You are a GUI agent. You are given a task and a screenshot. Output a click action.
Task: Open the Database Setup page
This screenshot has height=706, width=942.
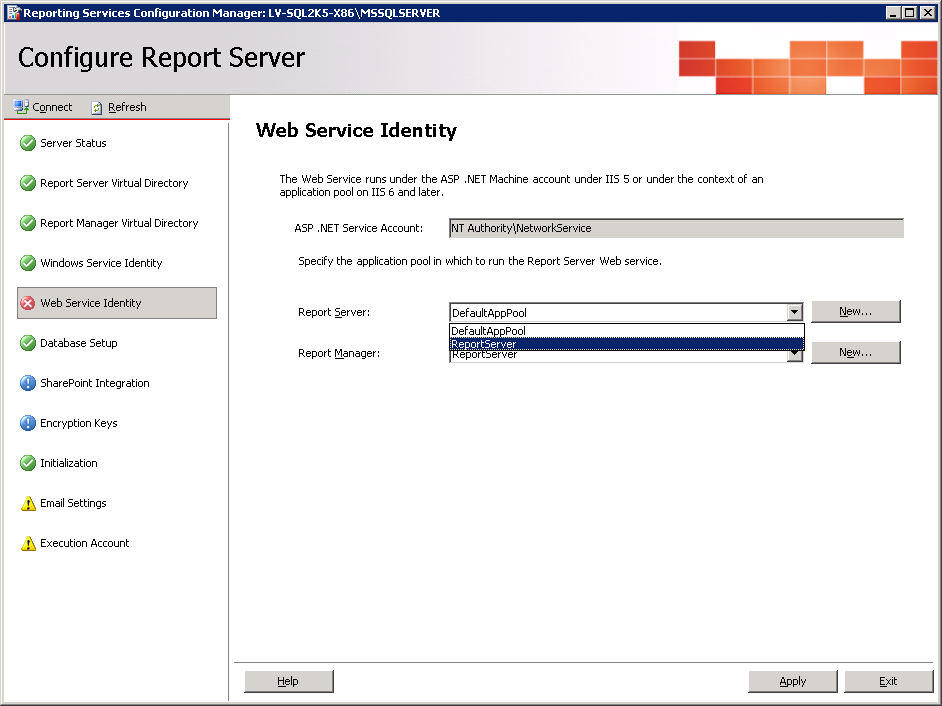[78, 343]
